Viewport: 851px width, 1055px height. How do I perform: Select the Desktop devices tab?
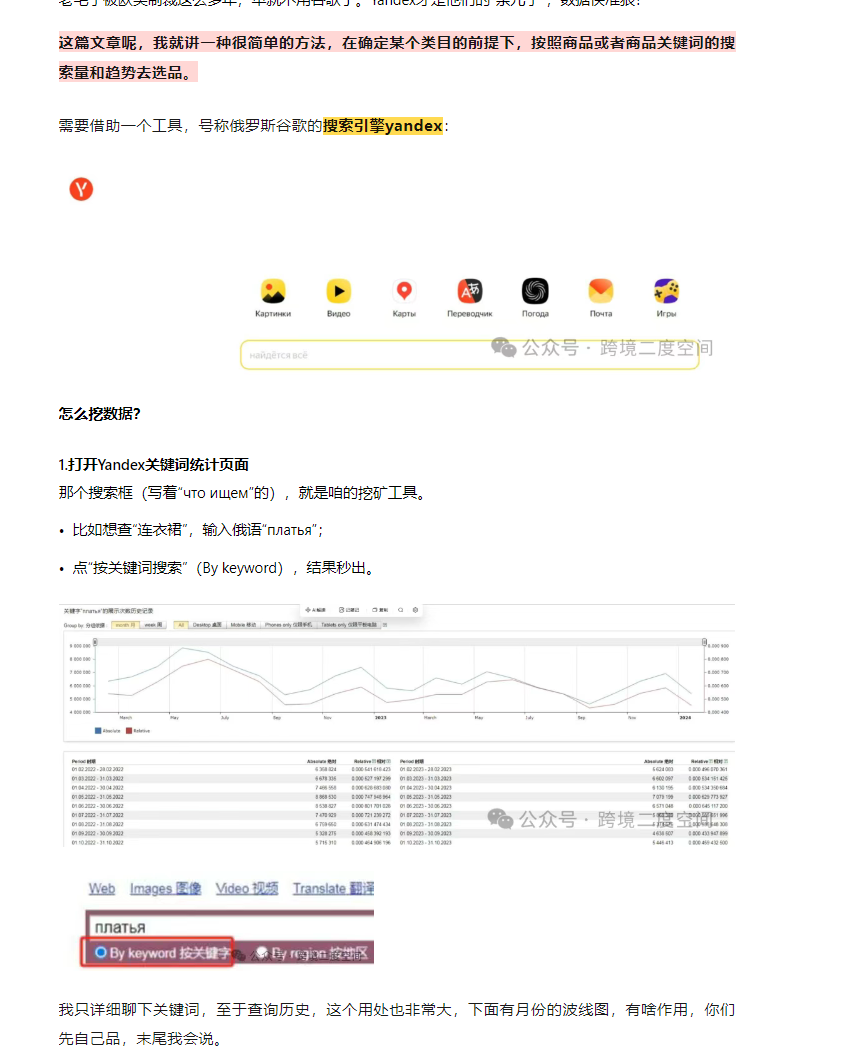207,624
